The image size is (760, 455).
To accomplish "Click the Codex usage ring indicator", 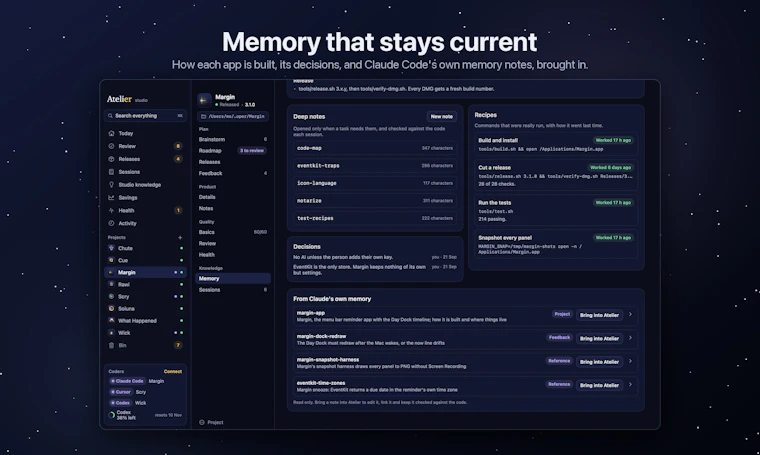I will [111, 415].
